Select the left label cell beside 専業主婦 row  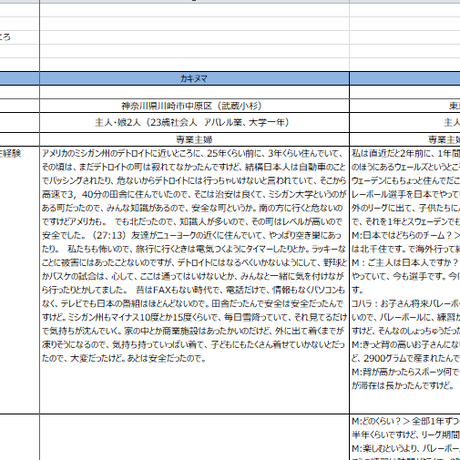pos(19,139)
